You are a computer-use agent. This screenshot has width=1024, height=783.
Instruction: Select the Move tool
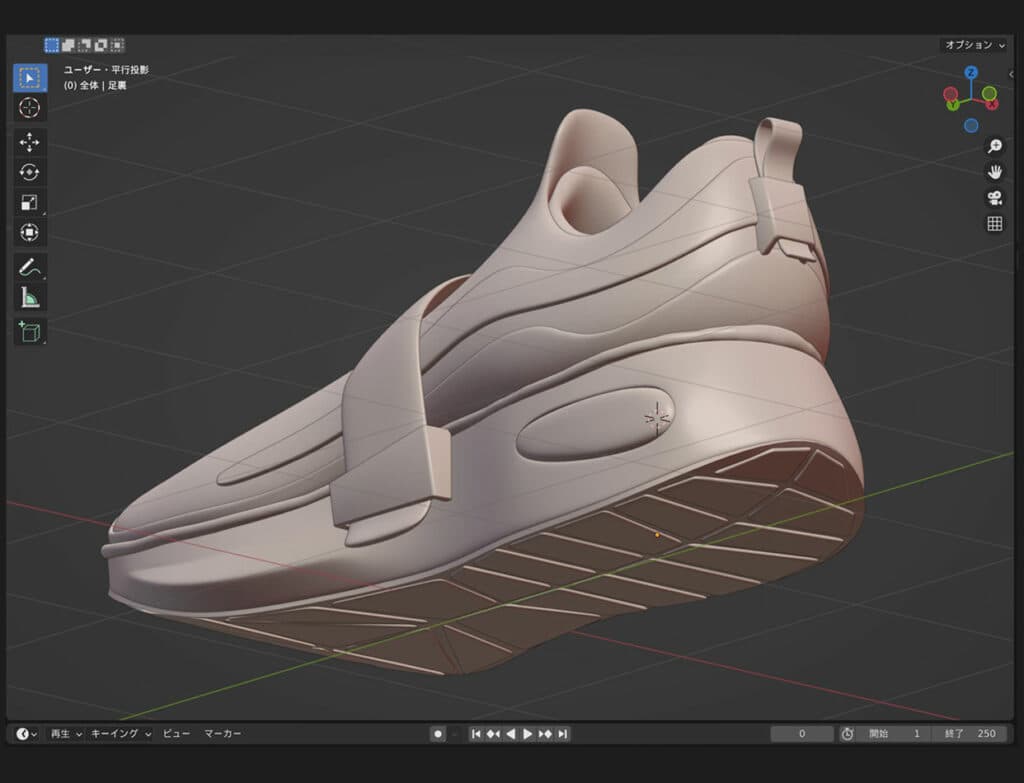[x=30, y=142]
